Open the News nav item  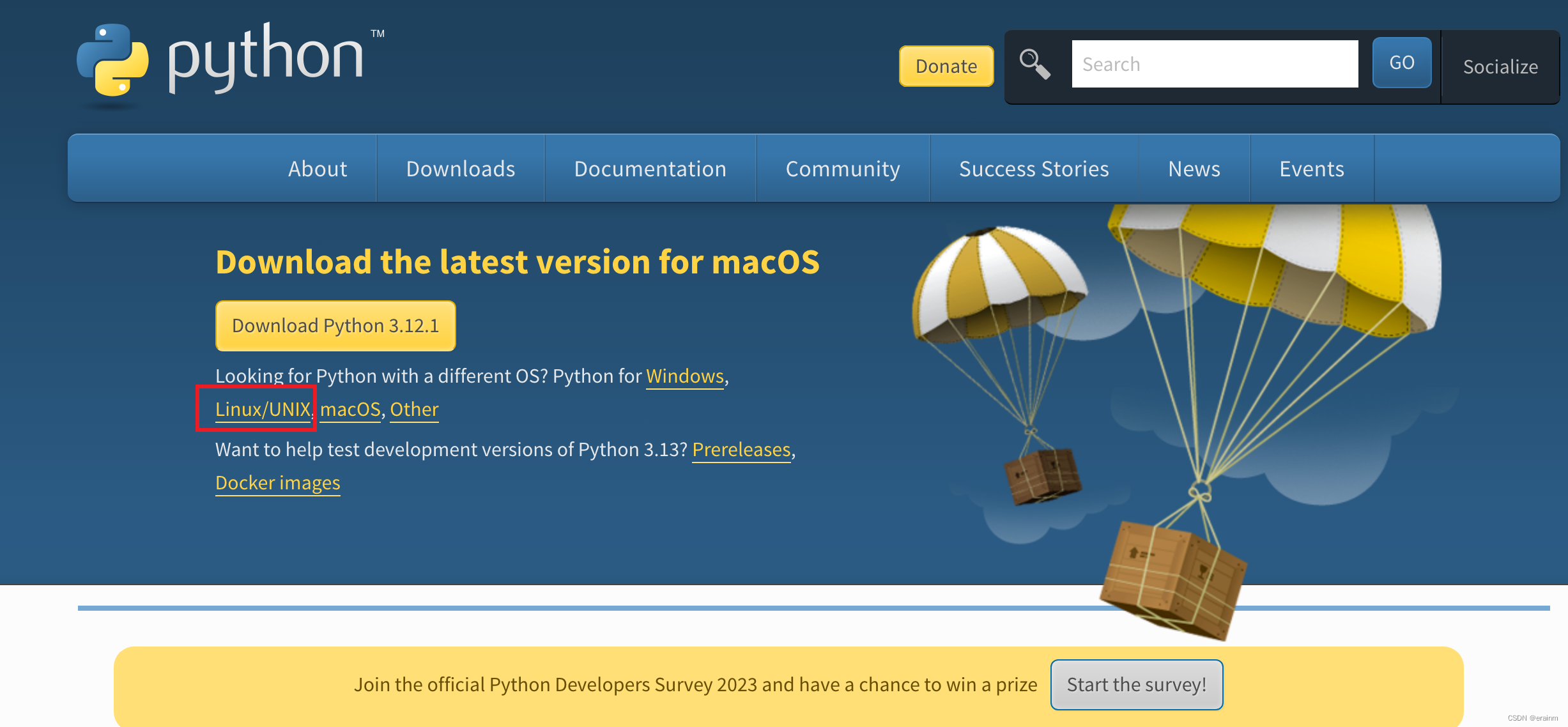click(x=1194, y=169)
